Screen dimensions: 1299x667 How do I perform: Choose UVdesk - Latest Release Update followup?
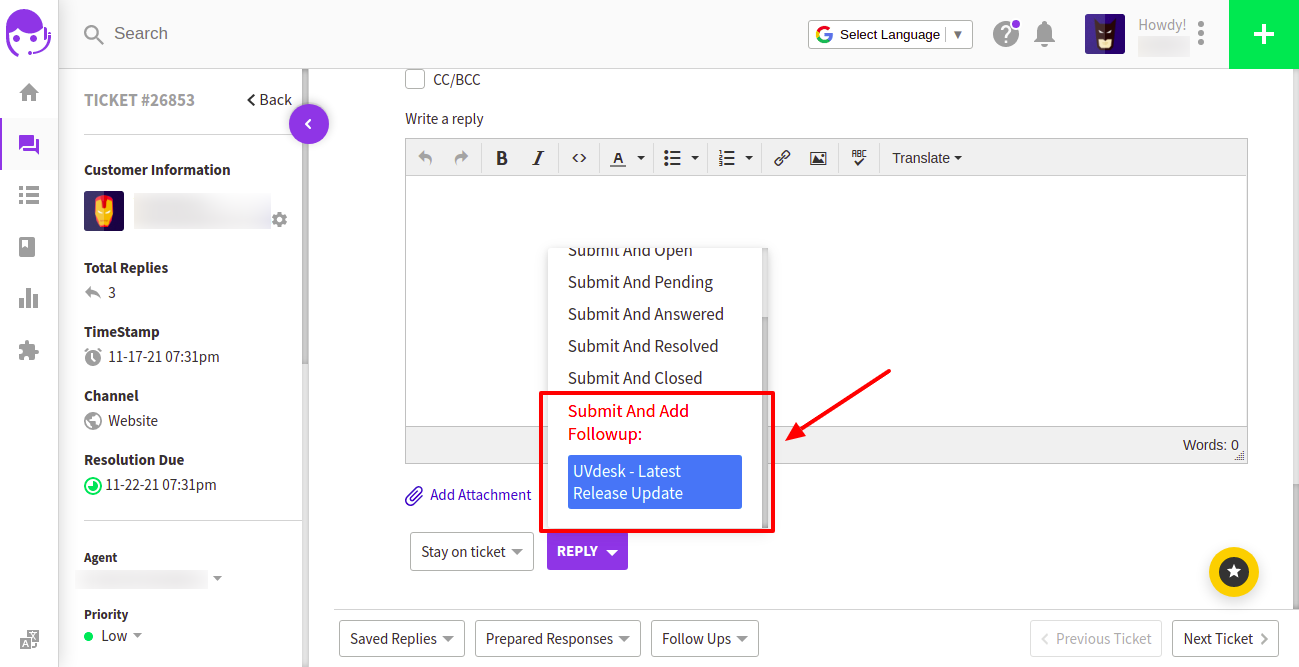point(655,482)
